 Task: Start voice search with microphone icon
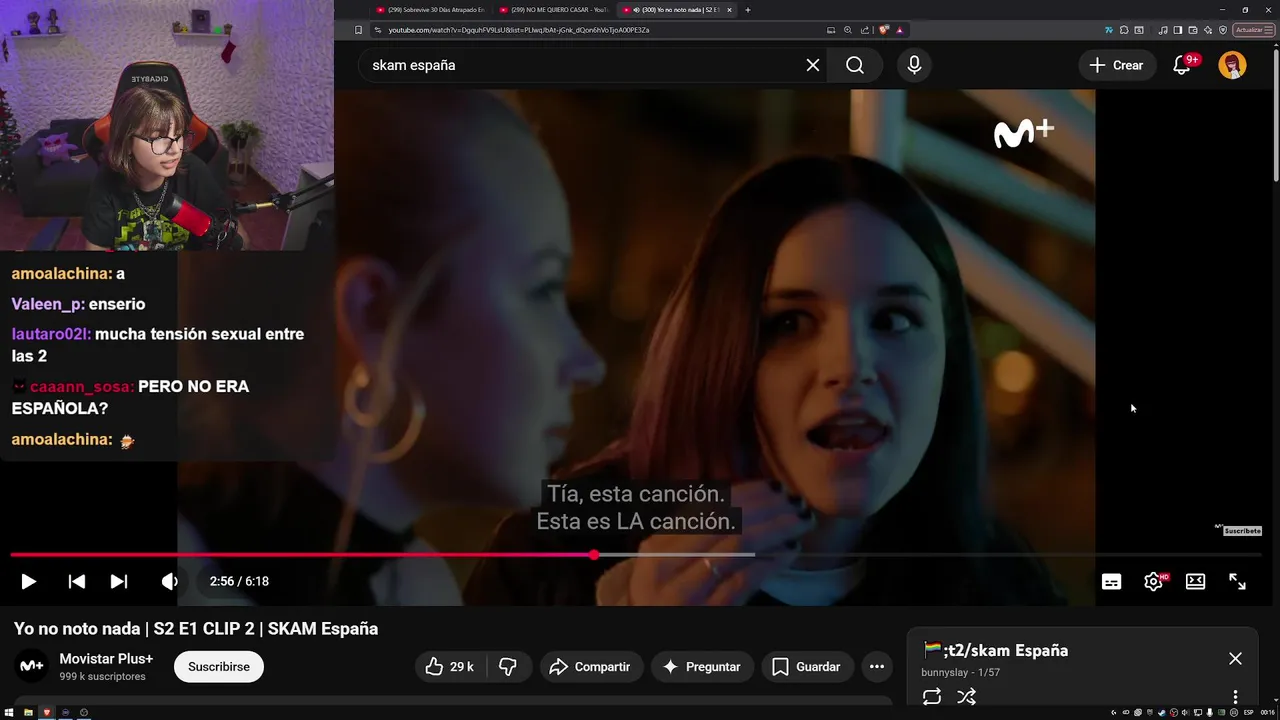pos(914,65)
